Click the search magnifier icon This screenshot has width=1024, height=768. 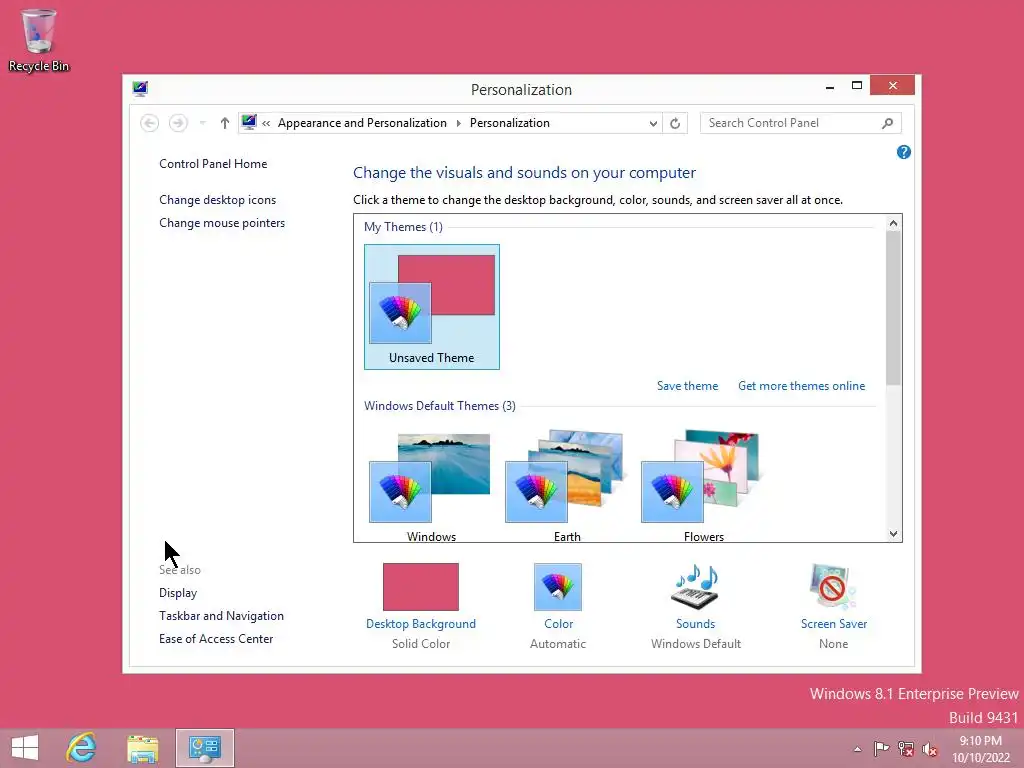tap(888, 123)
